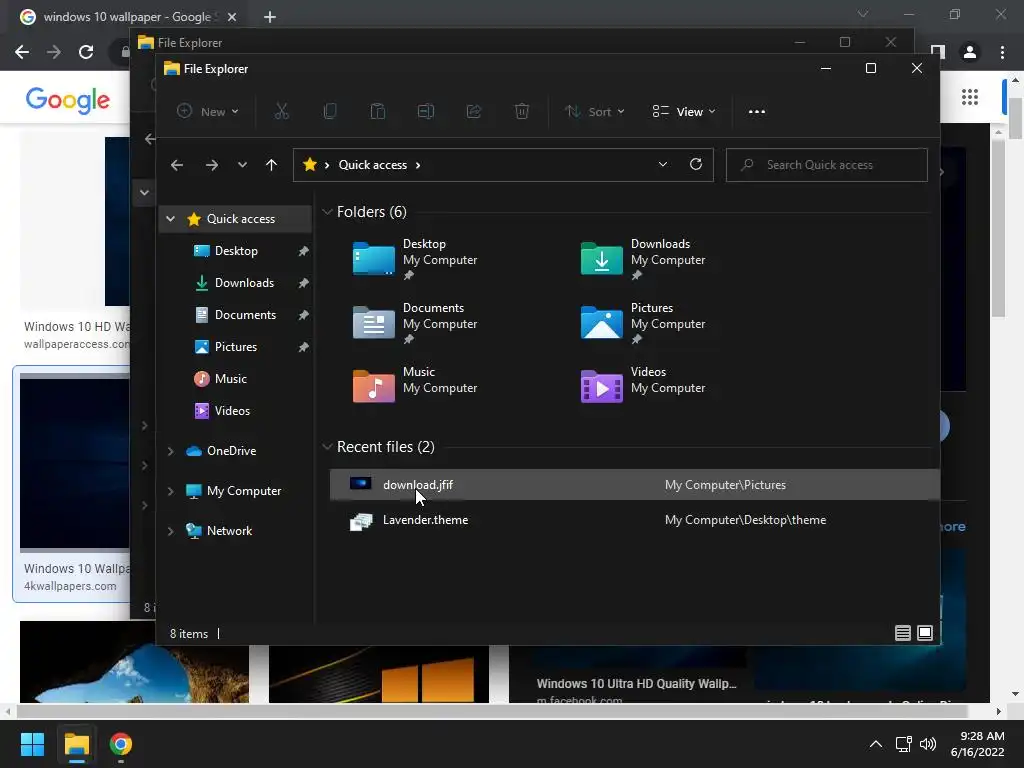Click in Search Quick access field

(x=826, y=165)
